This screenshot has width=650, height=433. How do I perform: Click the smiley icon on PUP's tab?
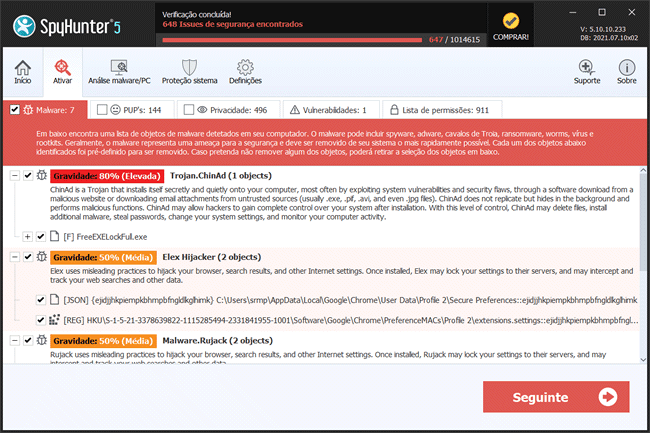click(115, 109)
